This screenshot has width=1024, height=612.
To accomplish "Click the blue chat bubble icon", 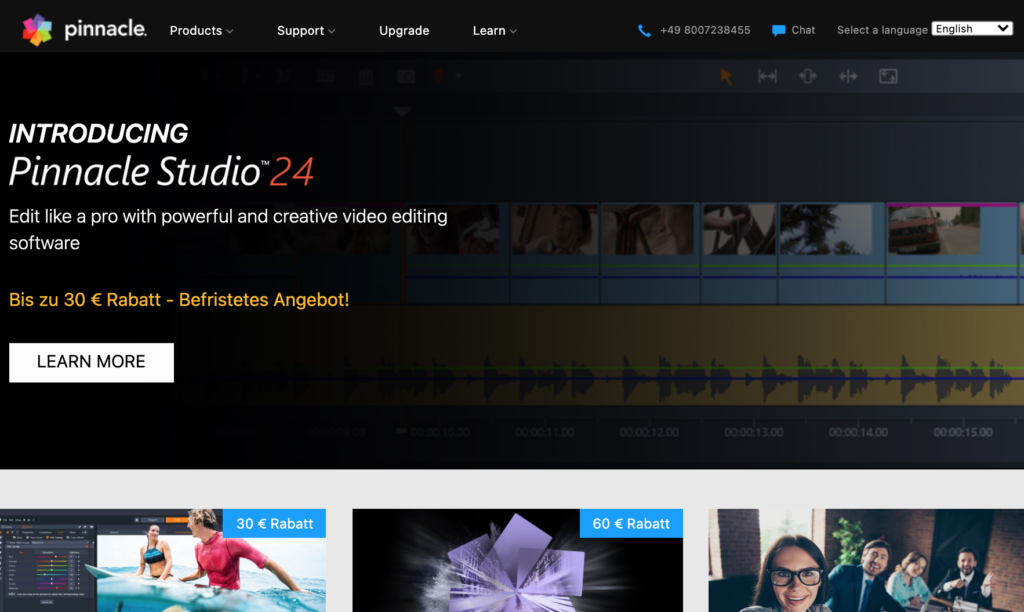I will (x=778, y=31).
